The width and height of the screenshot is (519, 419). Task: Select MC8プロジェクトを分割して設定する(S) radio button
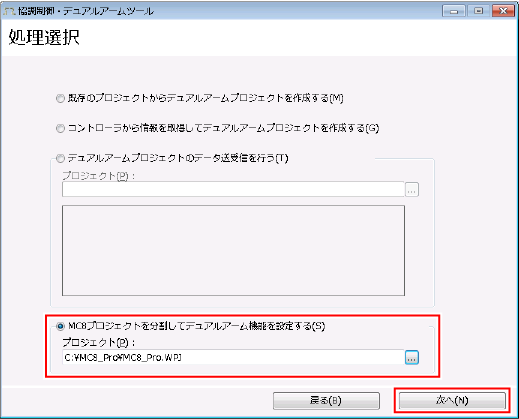click(60, 326)
